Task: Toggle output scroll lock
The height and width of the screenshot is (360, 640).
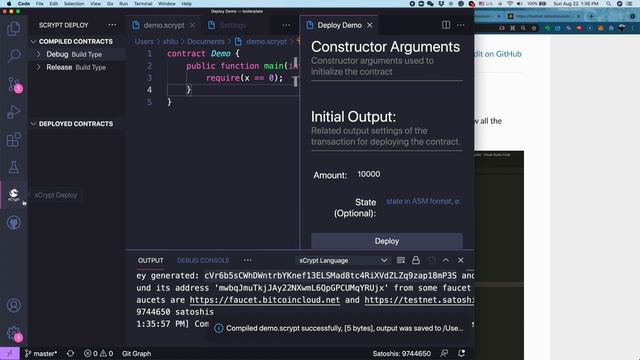Action: pos(416,260)
